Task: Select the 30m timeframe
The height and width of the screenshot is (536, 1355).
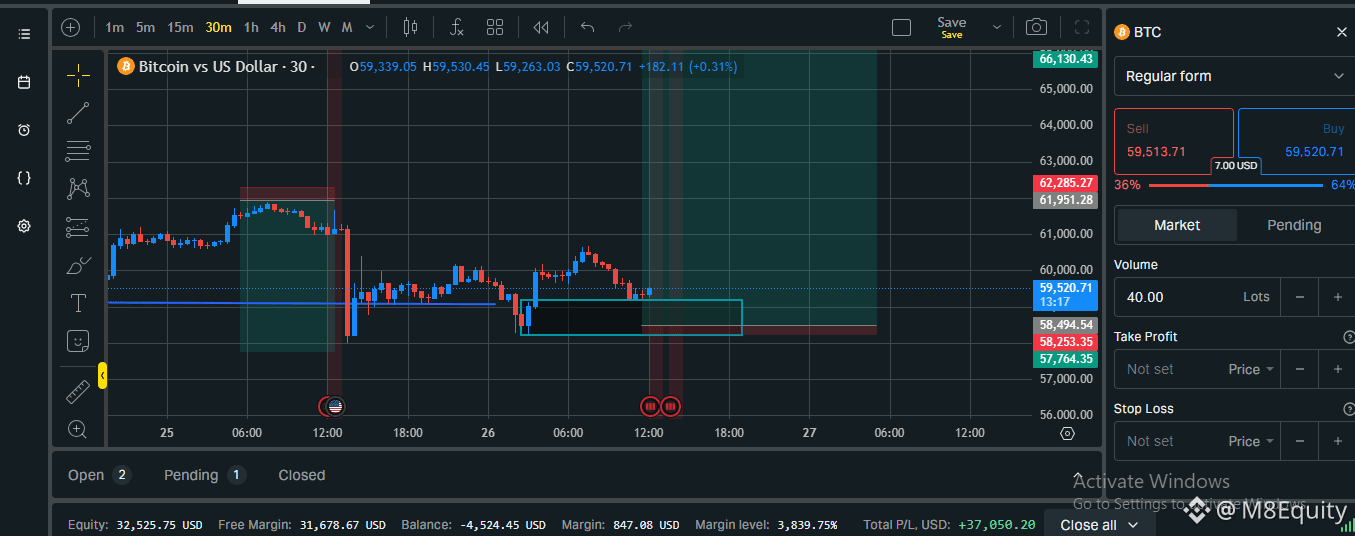Action: pos(218,27)
